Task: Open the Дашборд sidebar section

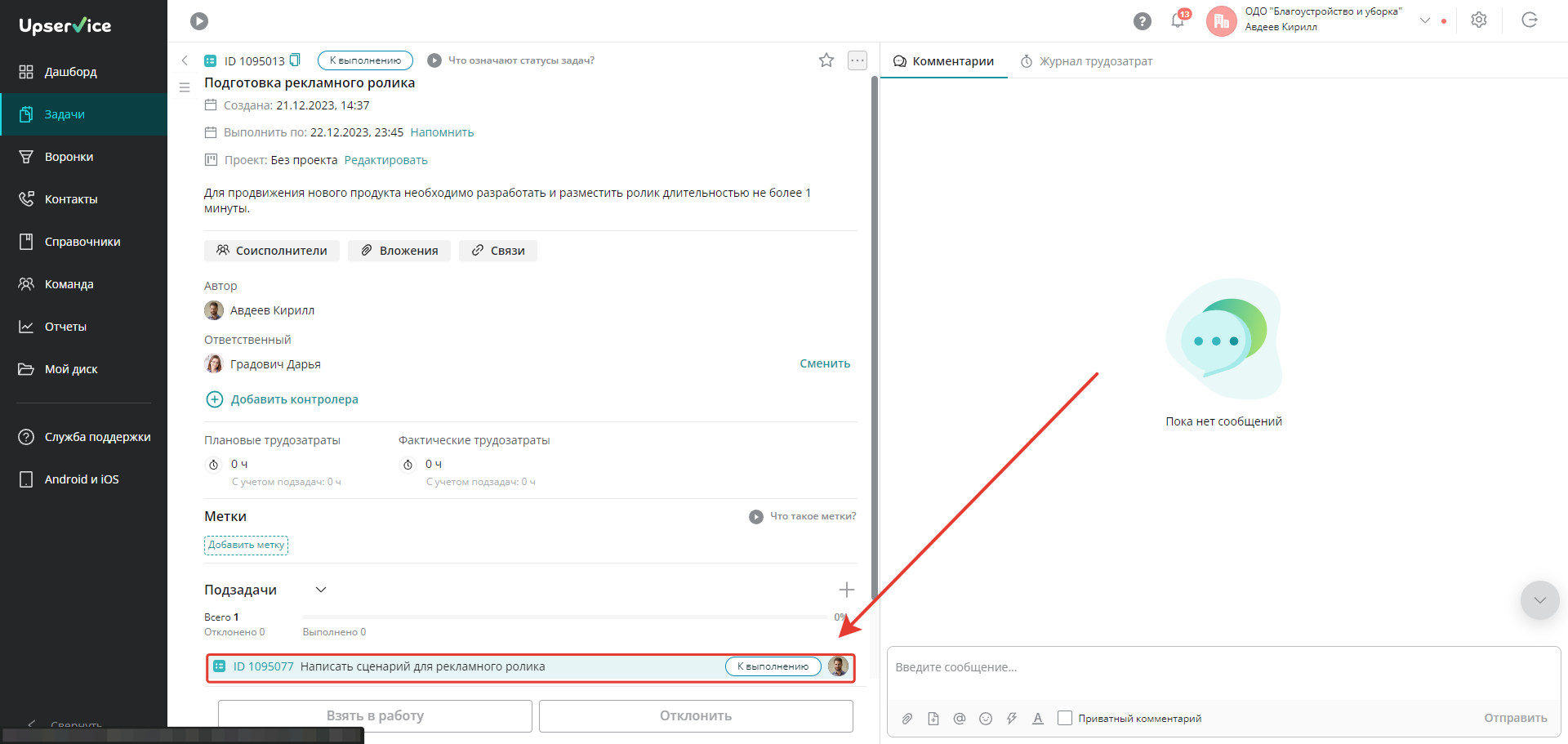Action: 83,72
